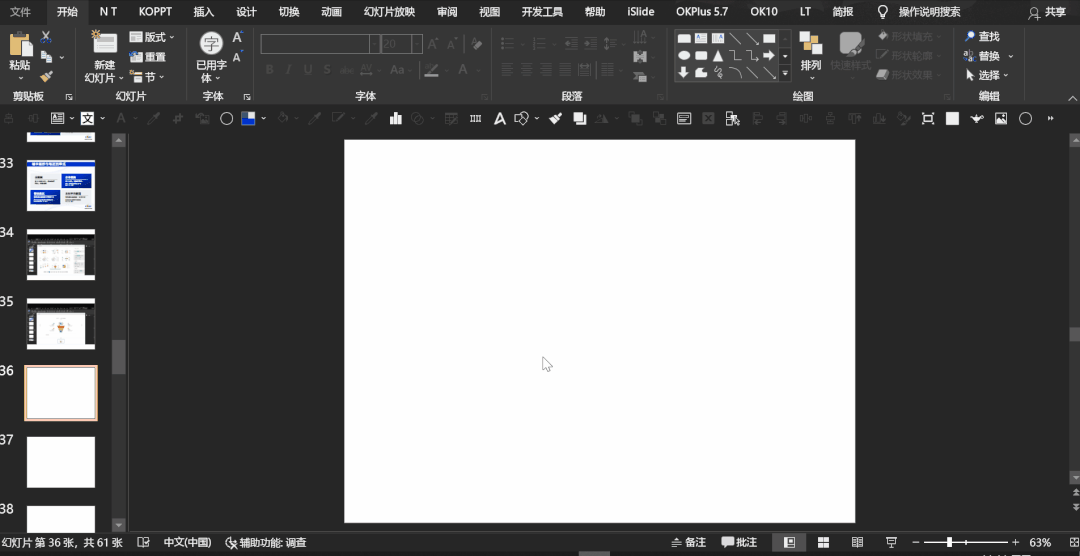Pick the right arrow shape in gallery
The height and width of the screenshot is (556, 1080).
click(769, 56)
